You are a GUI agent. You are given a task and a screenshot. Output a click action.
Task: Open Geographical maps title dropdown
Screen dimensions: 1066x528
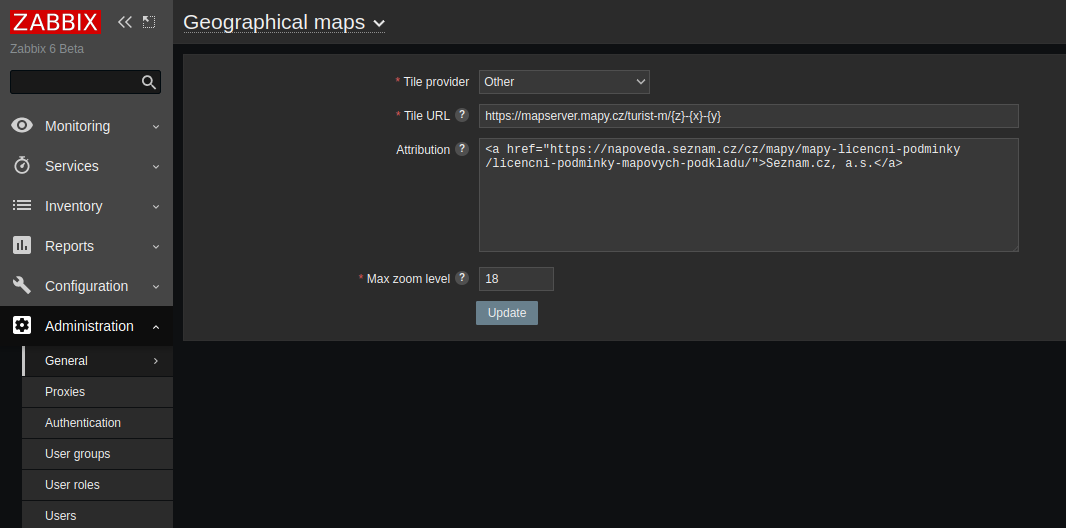click(x=284, y=22)
